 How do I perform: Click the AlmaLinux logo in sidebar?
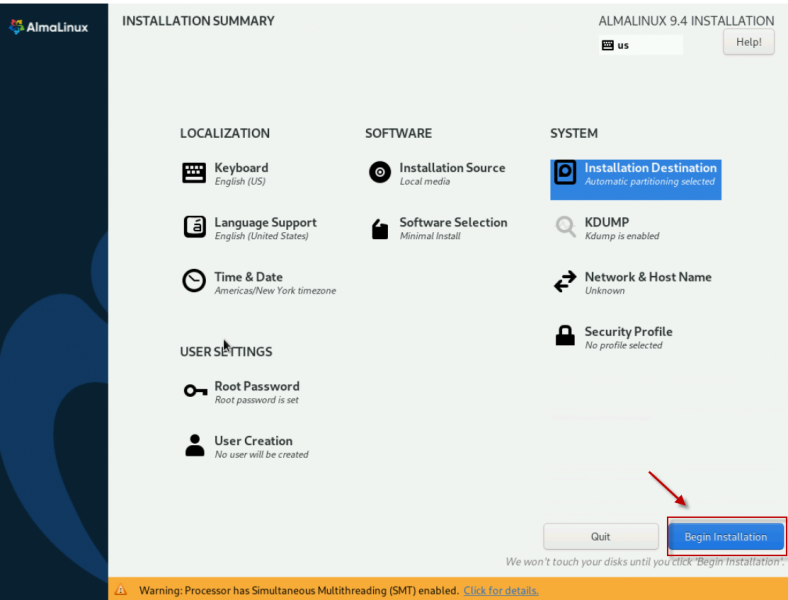(48, 27)
